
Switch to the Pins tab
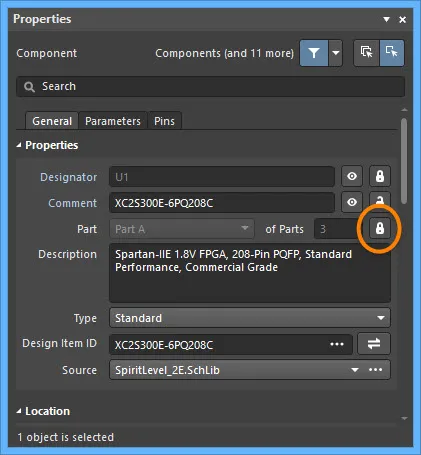pos(164,121)
